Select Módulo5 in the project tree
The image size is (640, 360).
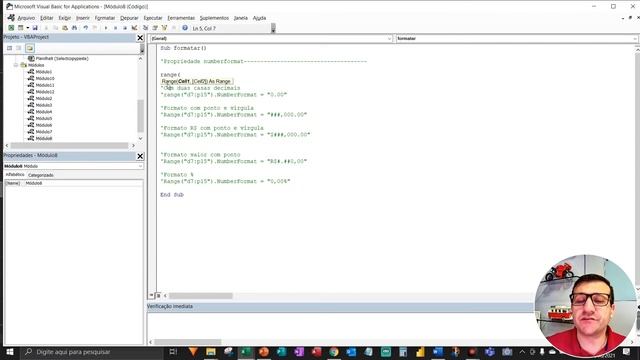(44, 118)
